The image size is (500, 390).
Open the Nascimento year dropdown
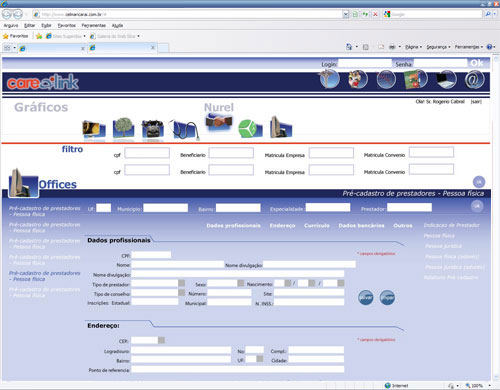tap(341, 283)
